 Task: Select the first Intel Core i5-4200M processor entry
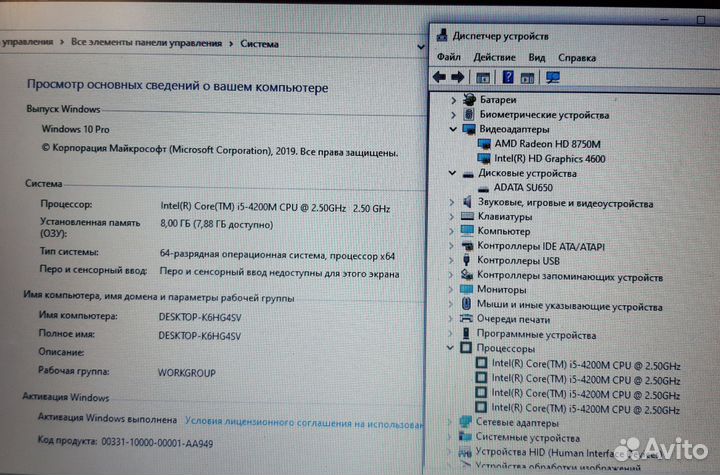(586, 365)
